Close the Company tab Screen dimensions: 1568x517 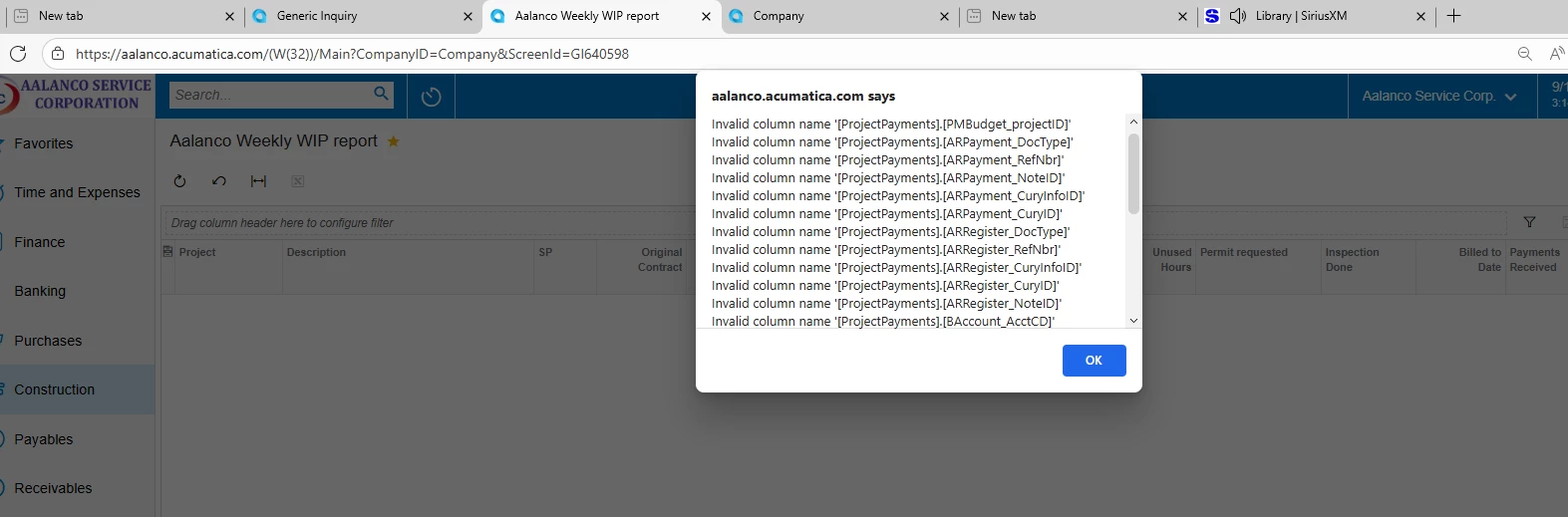coord(944,16)
